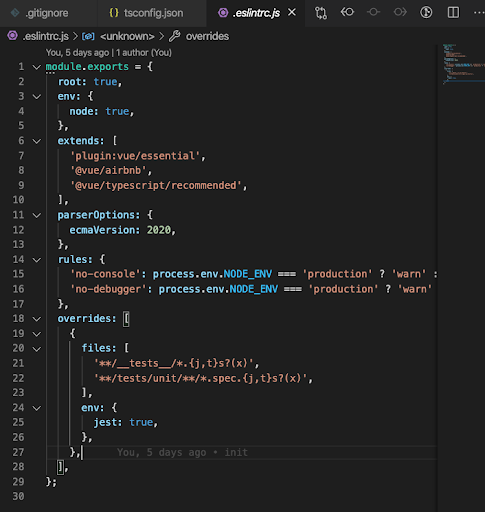
Task: Click overrides breadcrumb segment
Action: coord(207,36)
